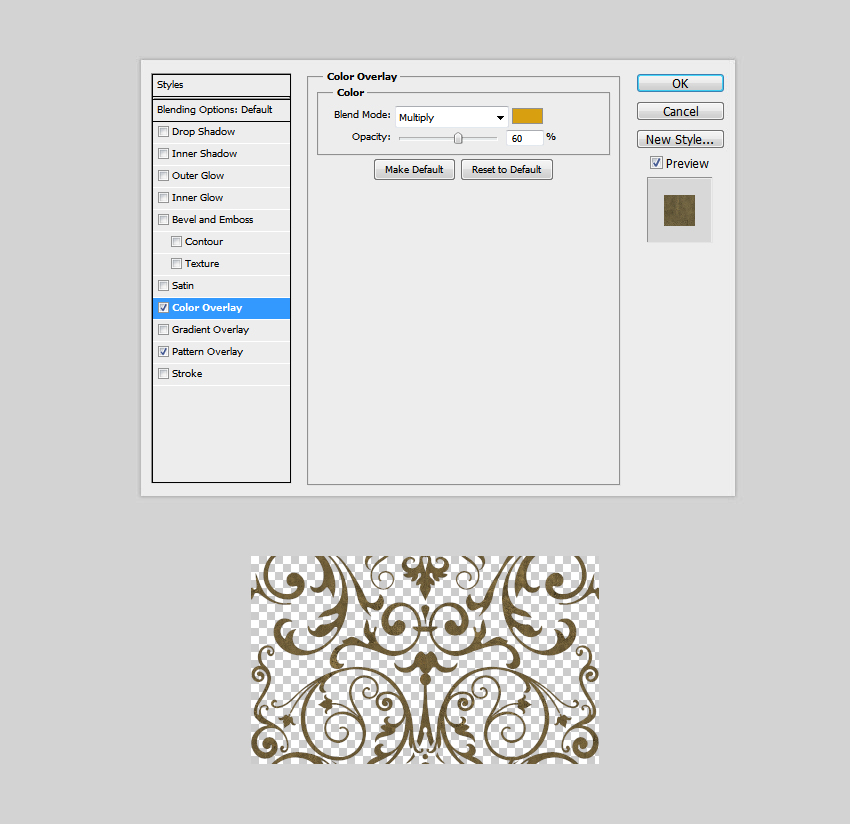Click the Make Default button
Viewport: 850px width, 824px height.
tap(414, 170)
